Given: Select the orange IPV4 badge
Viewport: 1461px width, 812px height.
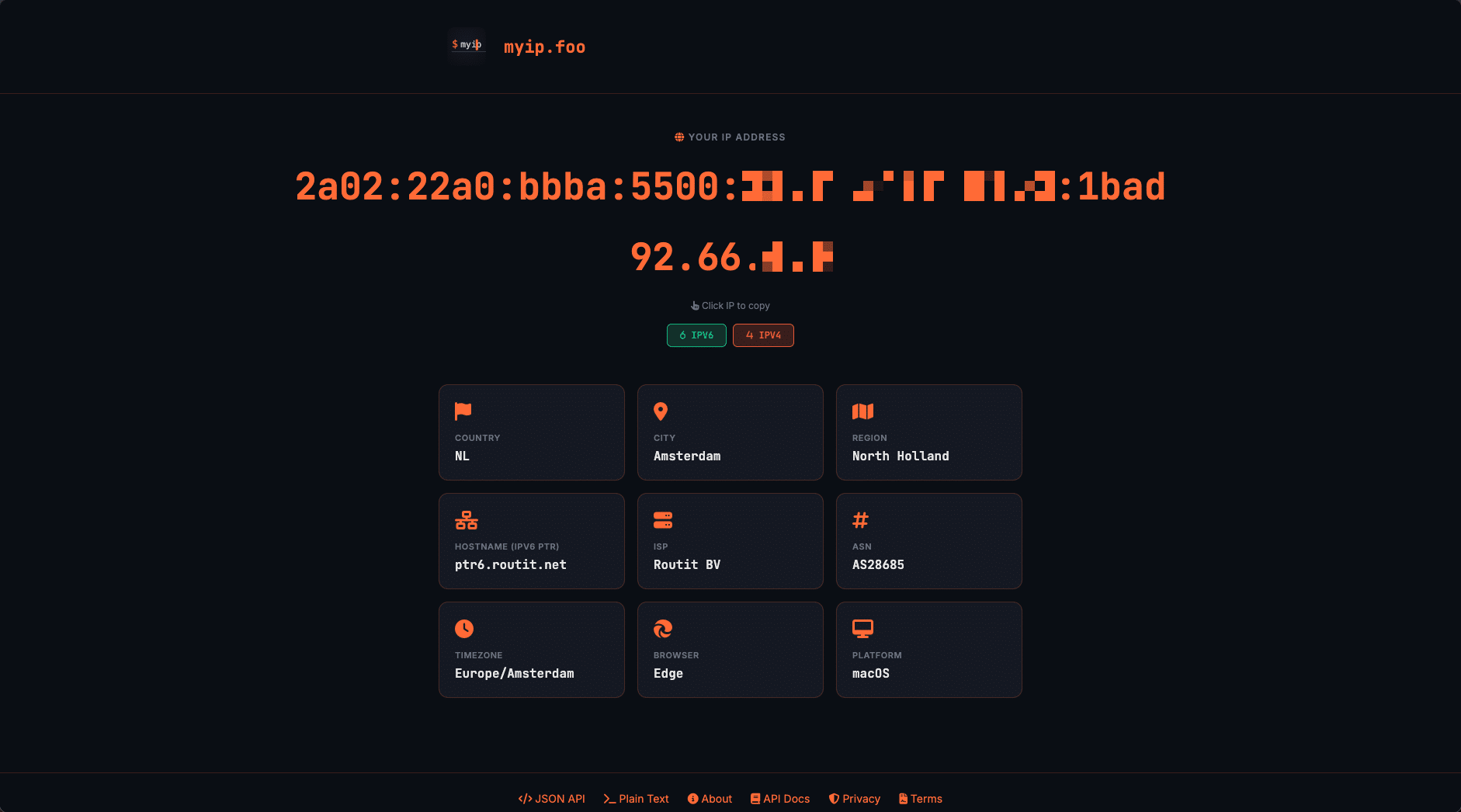Looking at the screenshot, I should pos(763,335).
